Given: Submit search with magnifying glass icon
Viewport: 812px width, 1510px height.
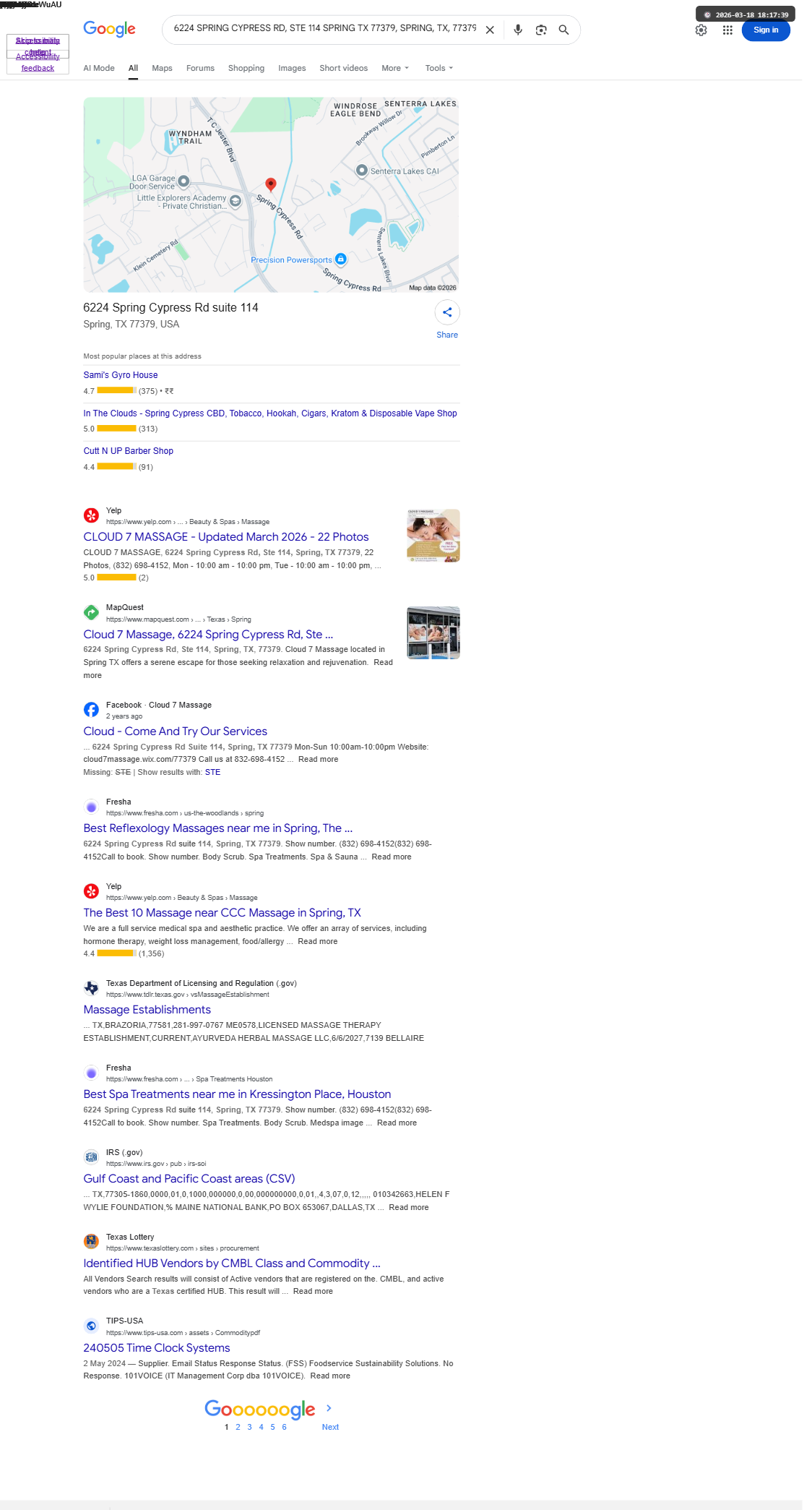Looking at the screenshot, I should (x=564, y=30).
